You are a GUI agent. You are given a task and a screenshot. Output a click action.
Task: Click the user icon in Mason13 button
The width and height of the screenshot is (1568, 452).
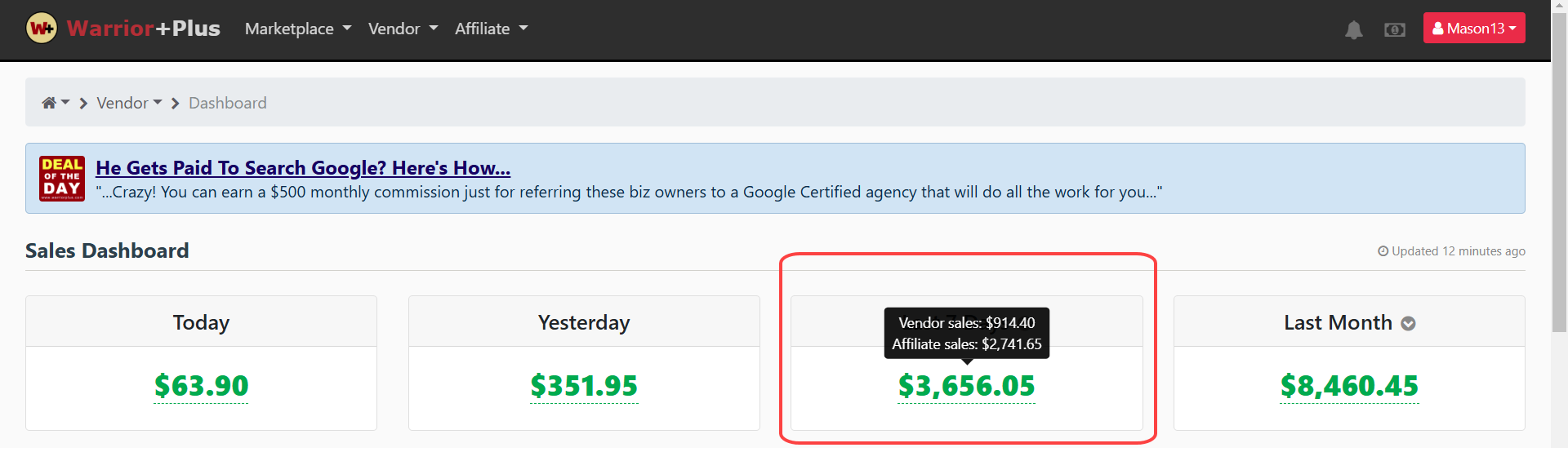point(1437,29)
